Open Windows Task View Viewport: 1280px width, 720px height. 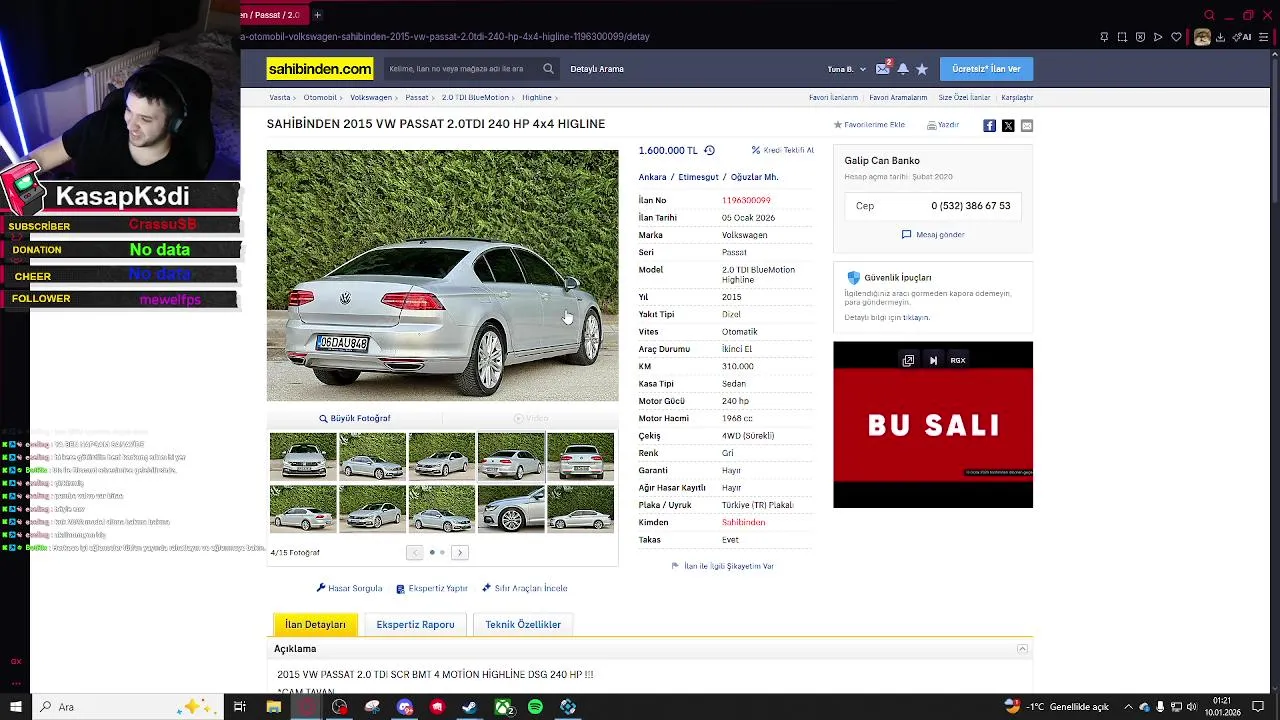[x=240, y=707]
